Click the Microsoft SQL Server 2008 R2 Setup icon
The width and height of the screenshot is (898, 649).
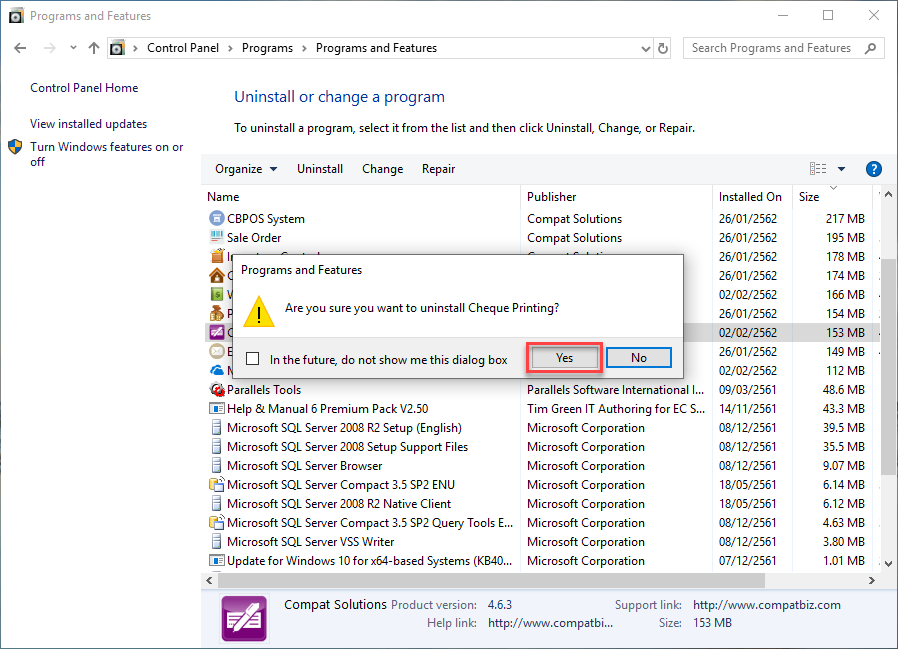pos(216,427)
